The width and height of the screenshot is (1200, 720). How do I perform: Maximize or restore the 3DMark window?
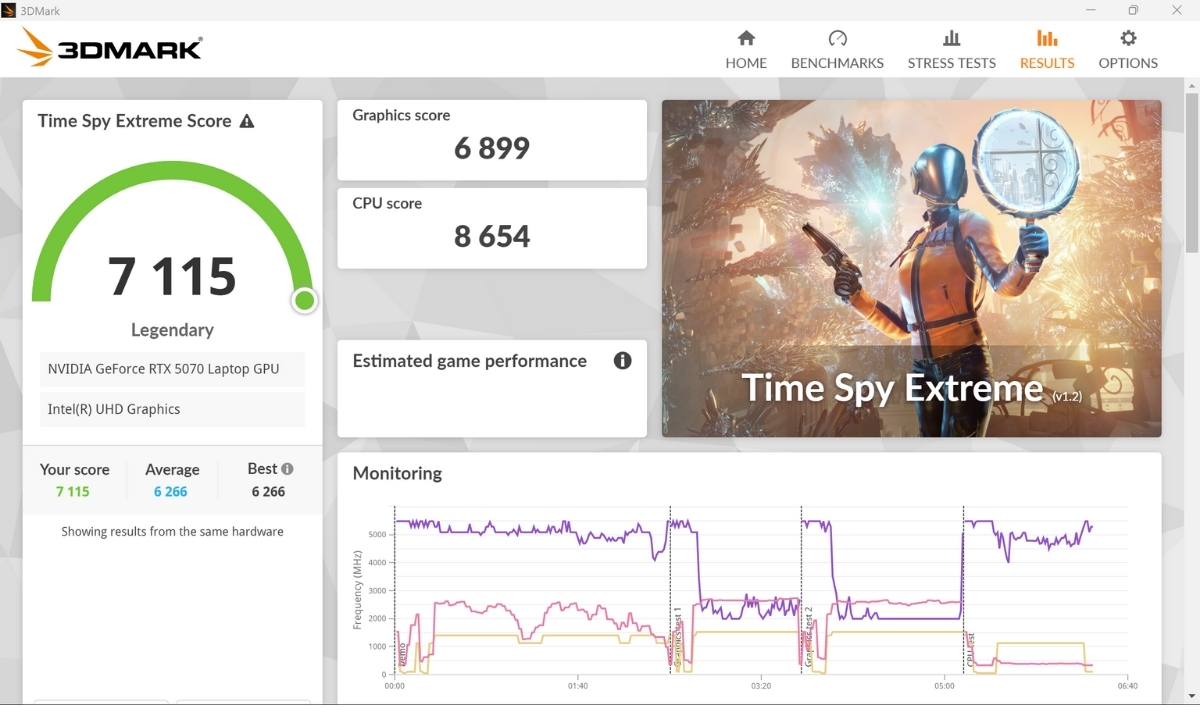pyautogui.click(x=1133, y=10)
